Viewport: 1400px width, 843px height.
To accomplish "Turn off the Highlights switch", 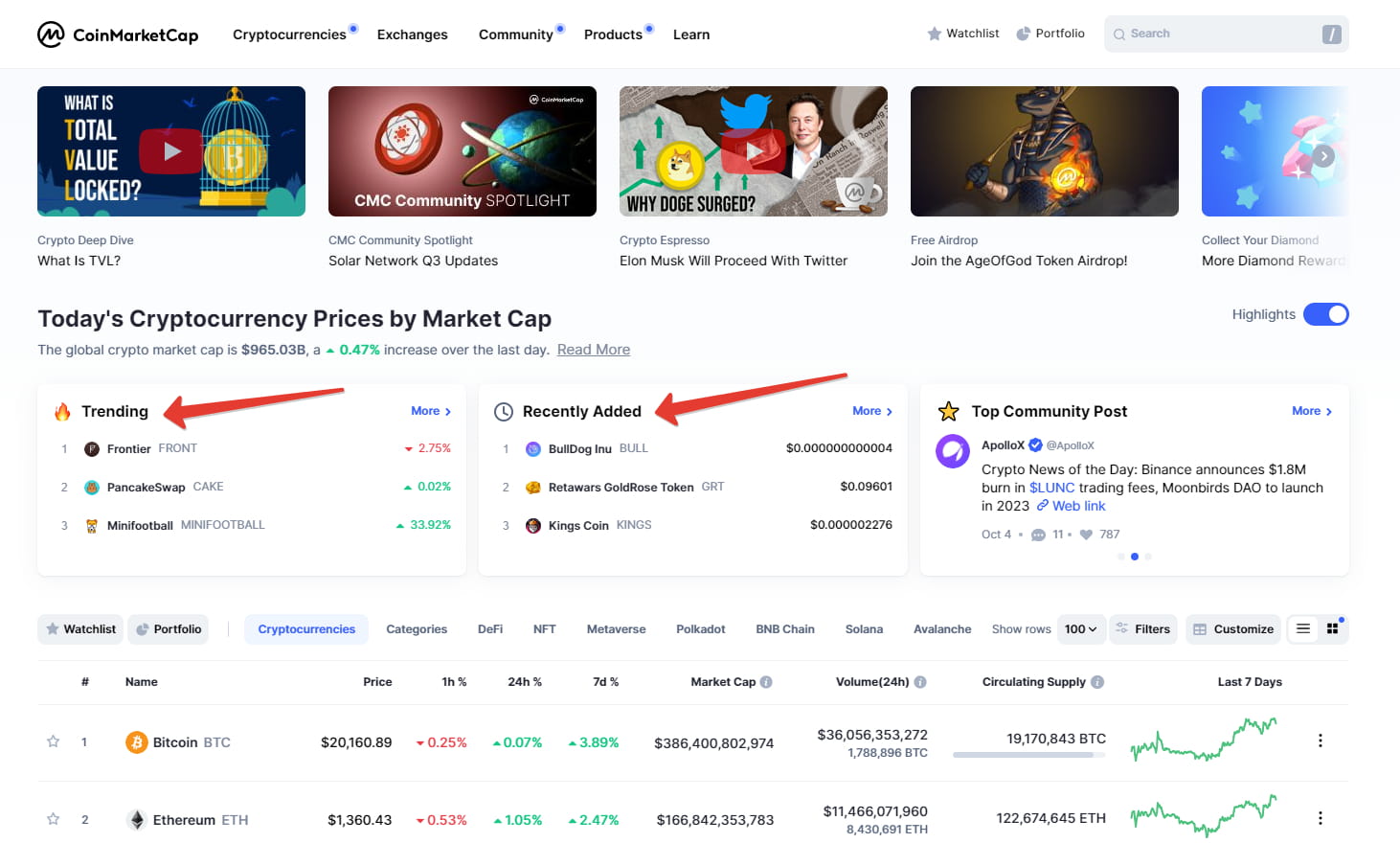I will click(1326, 314).
